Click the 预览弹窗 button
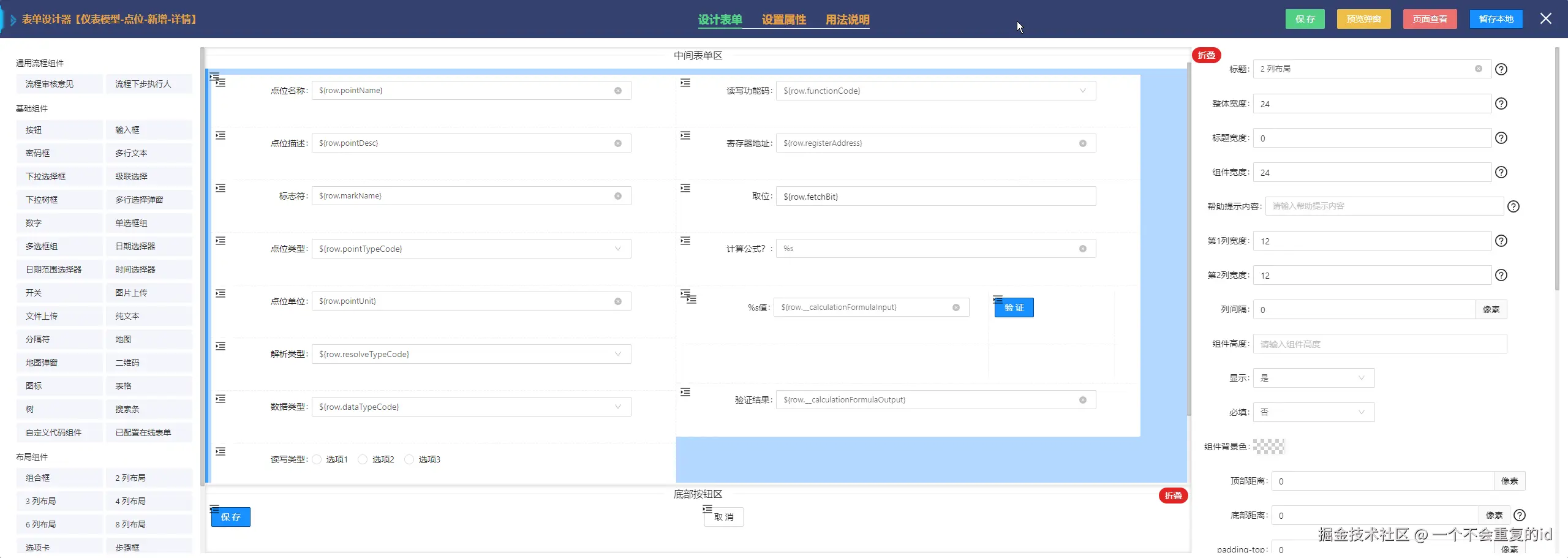The width and height of the screenshot is (1568, 558). click(x=1364, y=19)
